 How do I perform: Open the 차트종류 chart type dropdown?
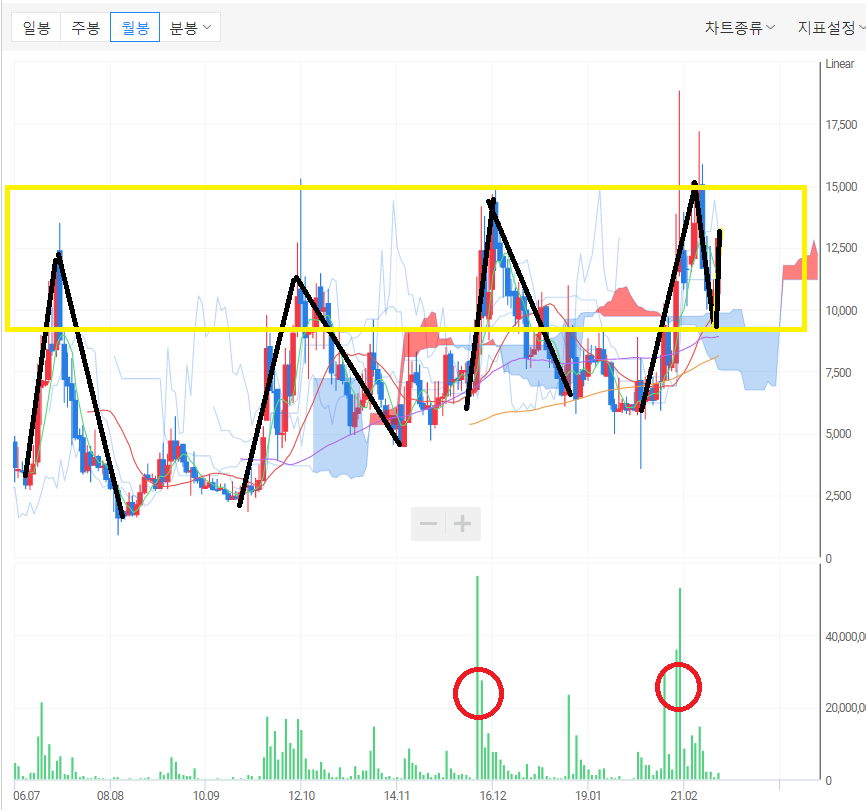[x=740, y=27]
